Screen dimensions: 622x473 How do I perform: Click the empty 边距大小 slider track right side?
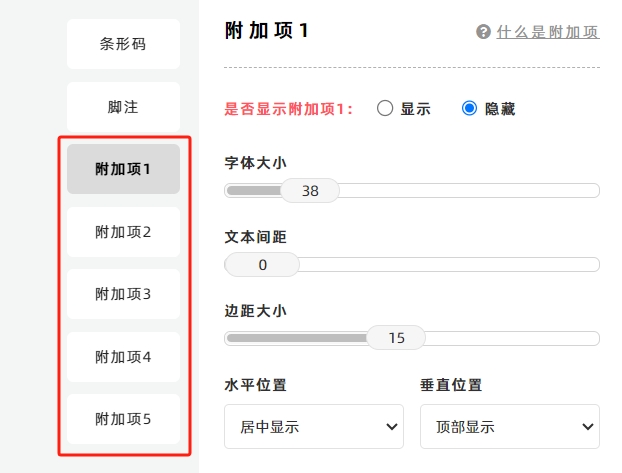[513, 338]
